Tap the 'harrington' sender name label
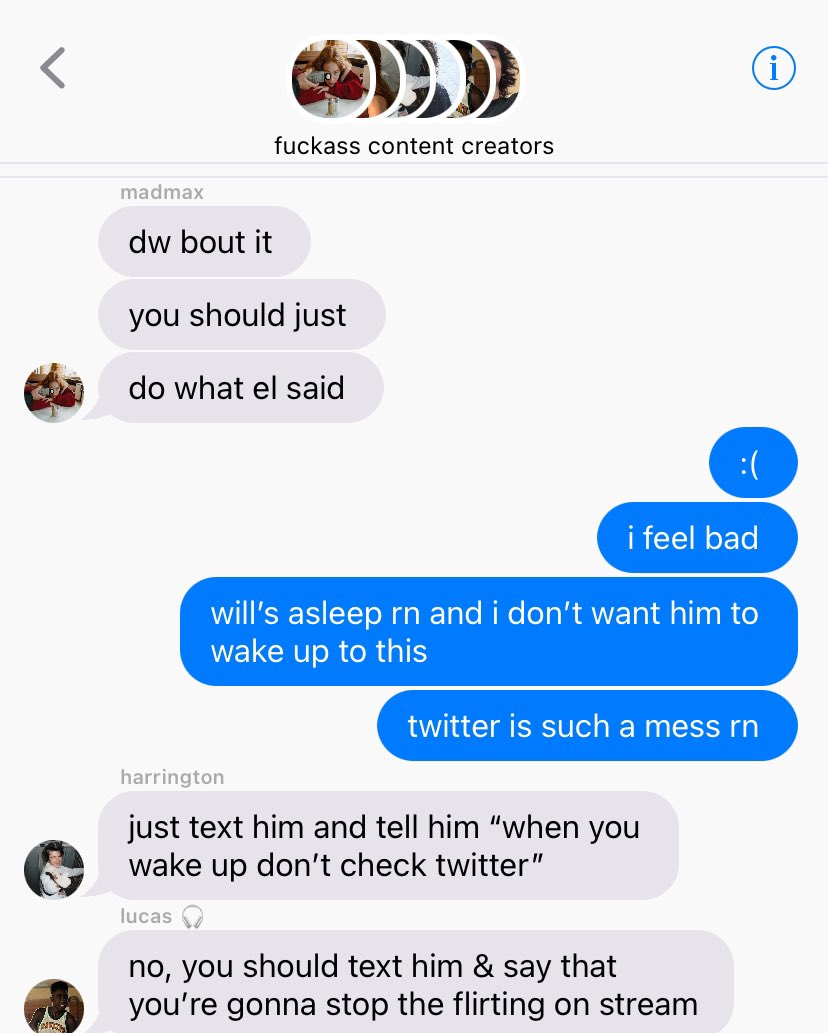 (x=173, y=777)
